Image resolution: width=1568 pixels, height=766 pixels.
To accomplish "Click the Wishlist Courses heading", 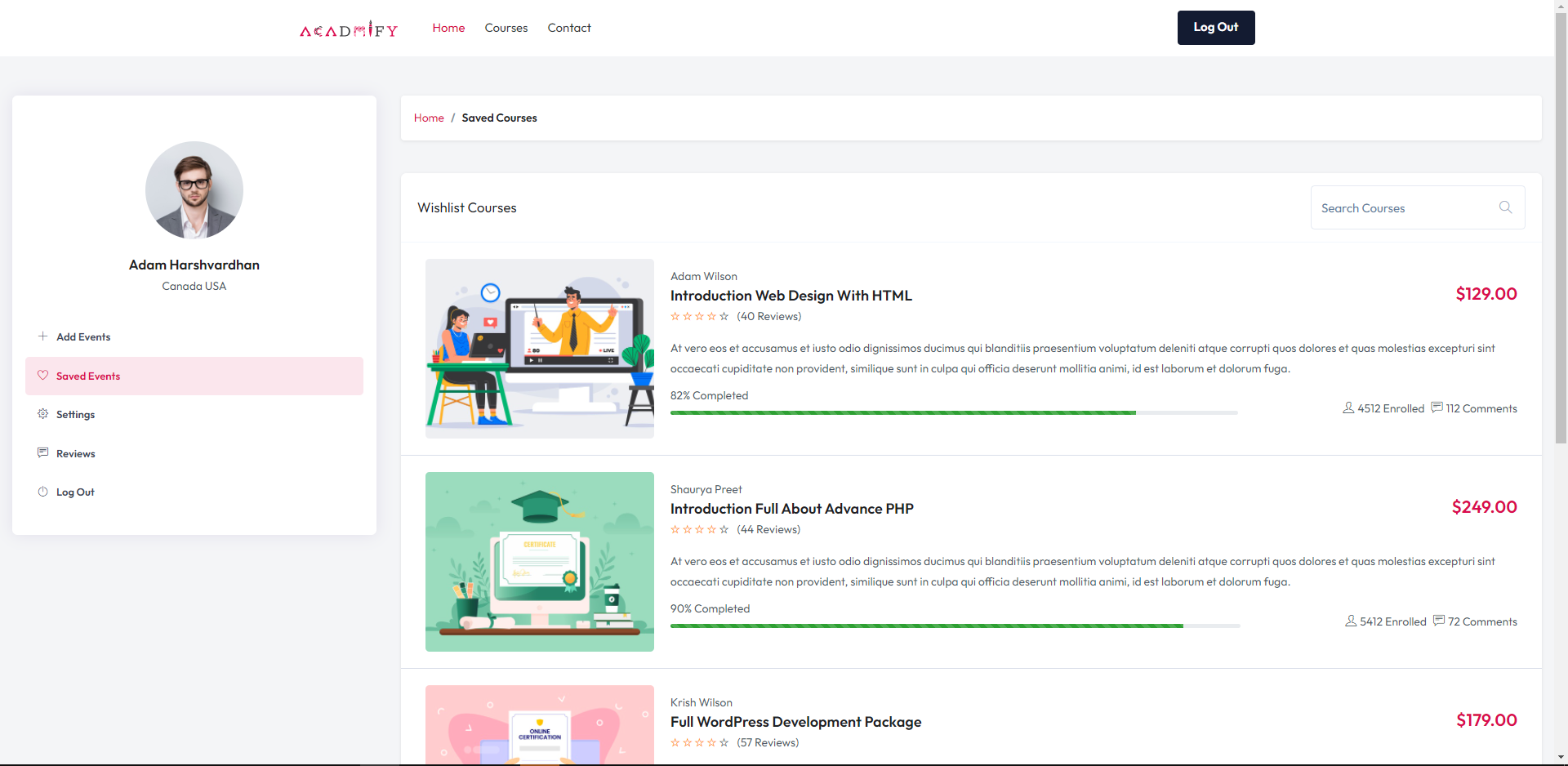I will tap(467, 207).
